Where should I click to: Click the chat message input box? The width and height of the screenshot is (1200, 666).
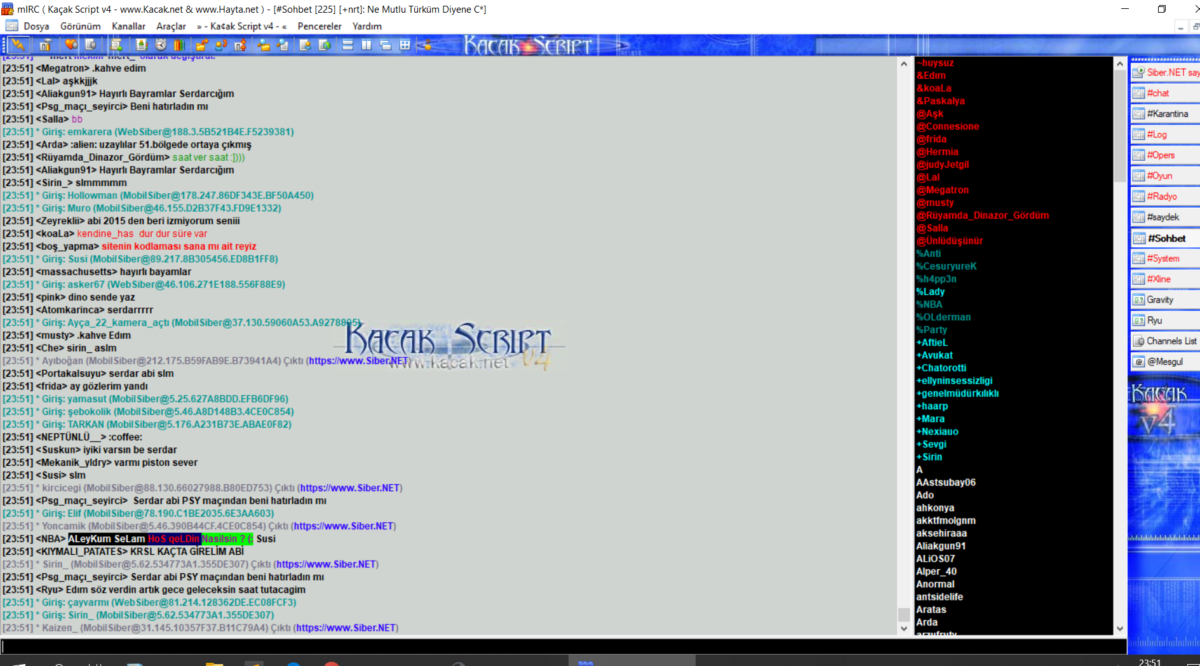[562, 646]
